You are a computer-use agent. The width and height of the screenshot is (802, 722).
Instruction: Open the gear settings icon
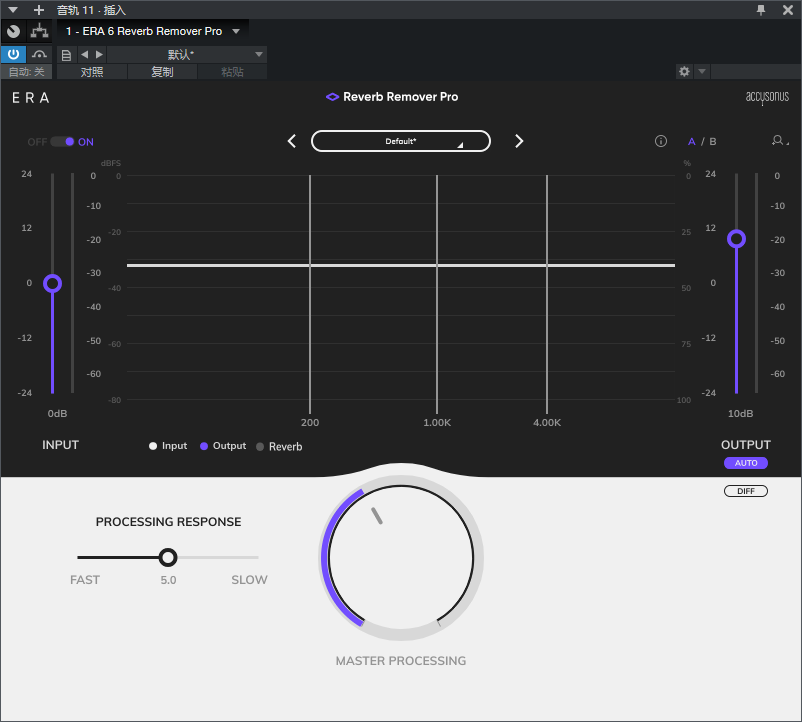684,71
